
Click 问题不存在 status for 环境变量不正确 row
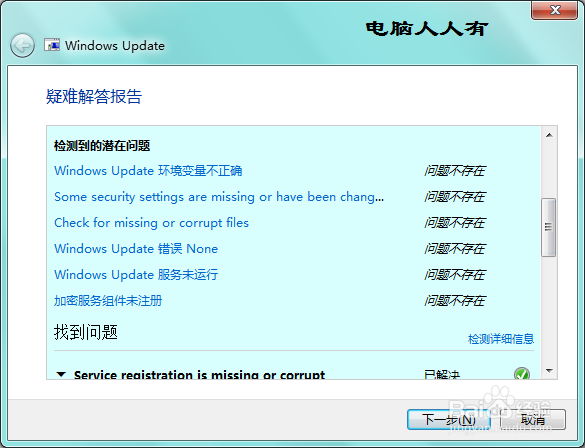(x=454, y=171)
